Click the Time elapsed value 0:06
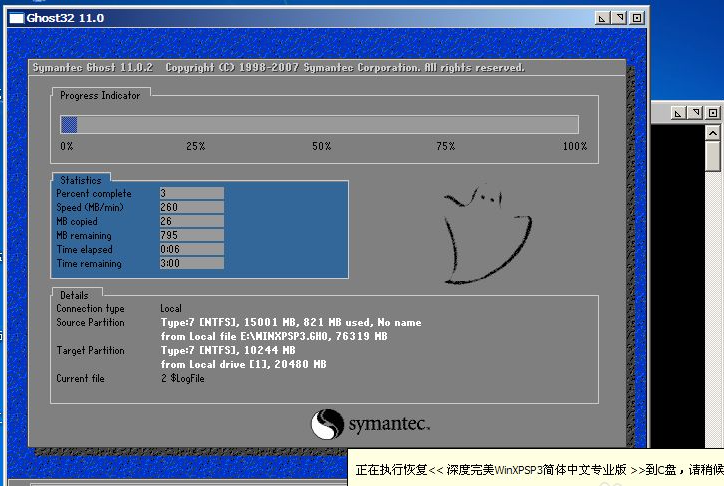Image resolution: width=724 pixels, height=486 pixels. point(192,249)
